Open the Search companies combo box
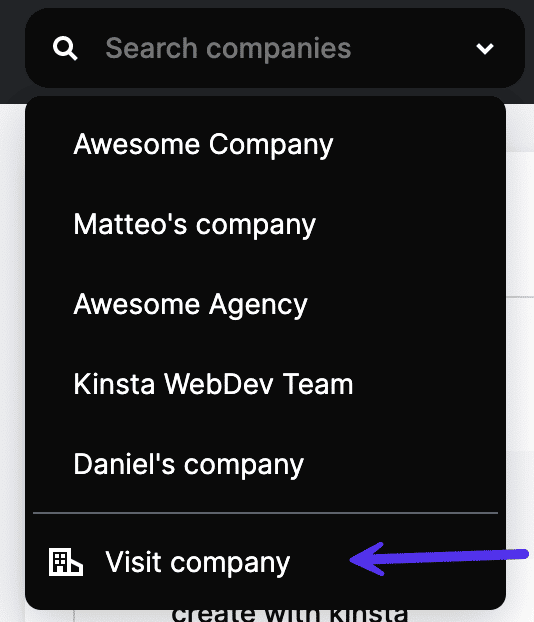This screenshot has height=622, width=534. 275,48
